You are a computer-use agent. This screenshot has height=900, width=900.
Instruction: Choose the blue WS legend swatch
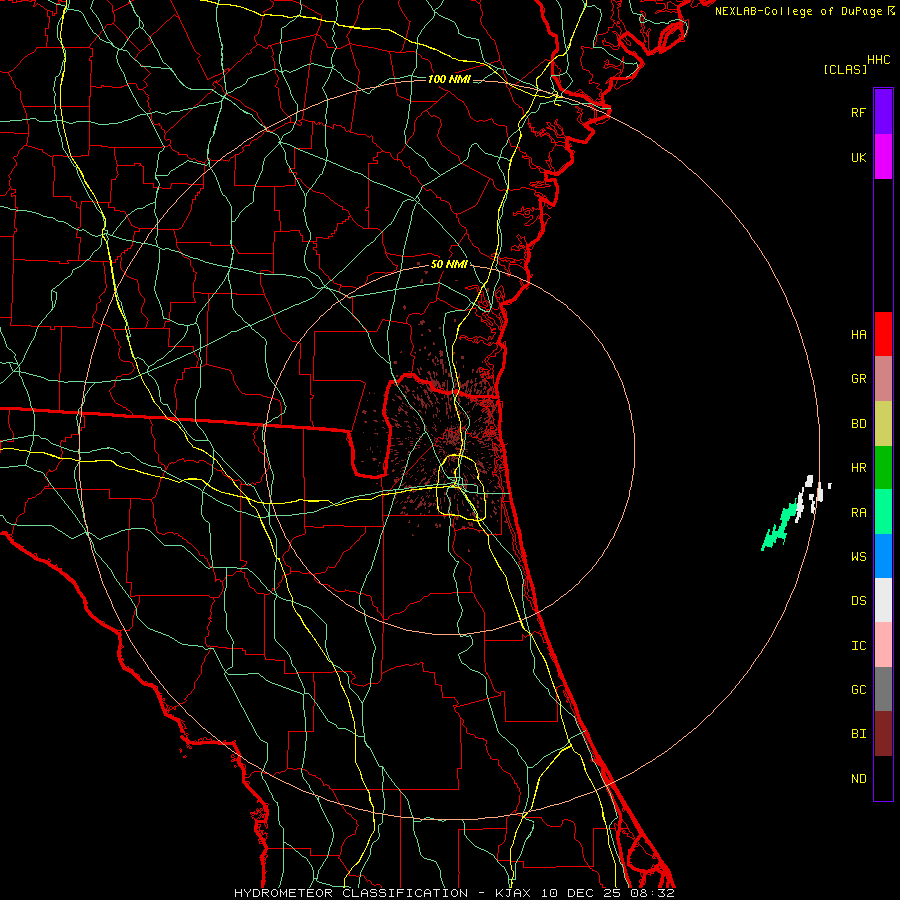click(883, 556)
